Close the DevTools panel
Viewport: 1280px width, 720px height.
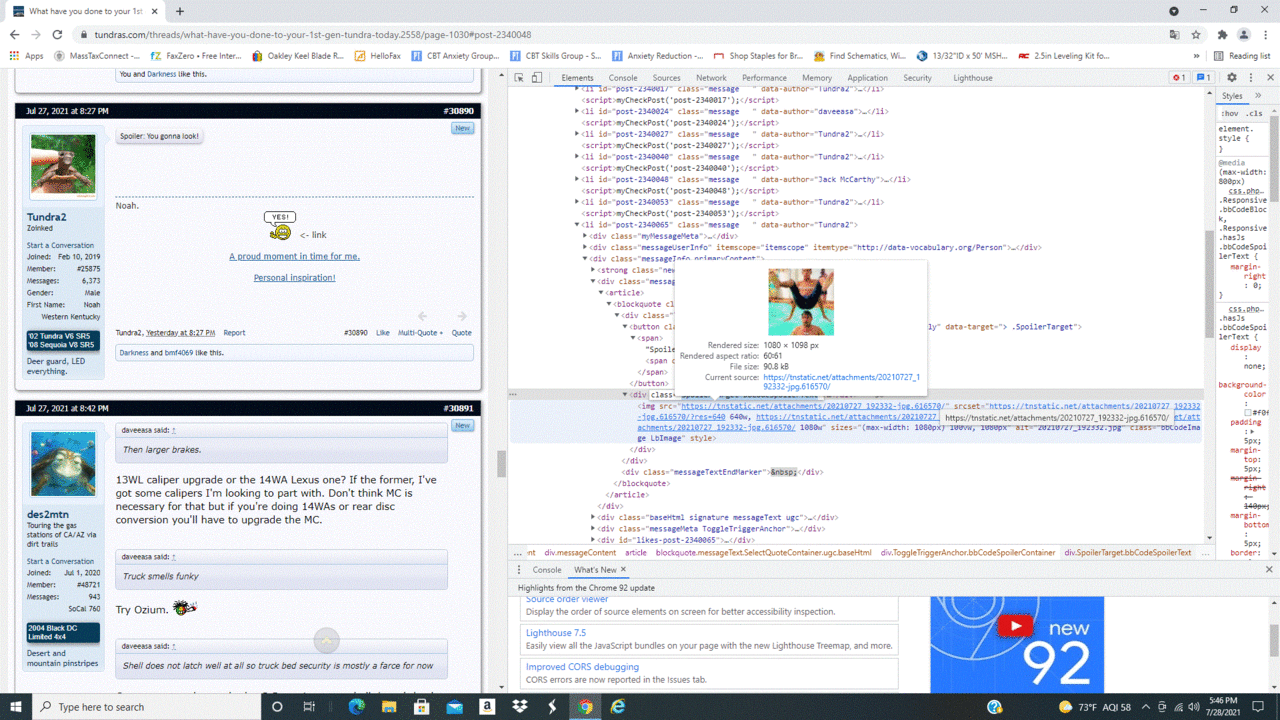(x=1270, y=78)
